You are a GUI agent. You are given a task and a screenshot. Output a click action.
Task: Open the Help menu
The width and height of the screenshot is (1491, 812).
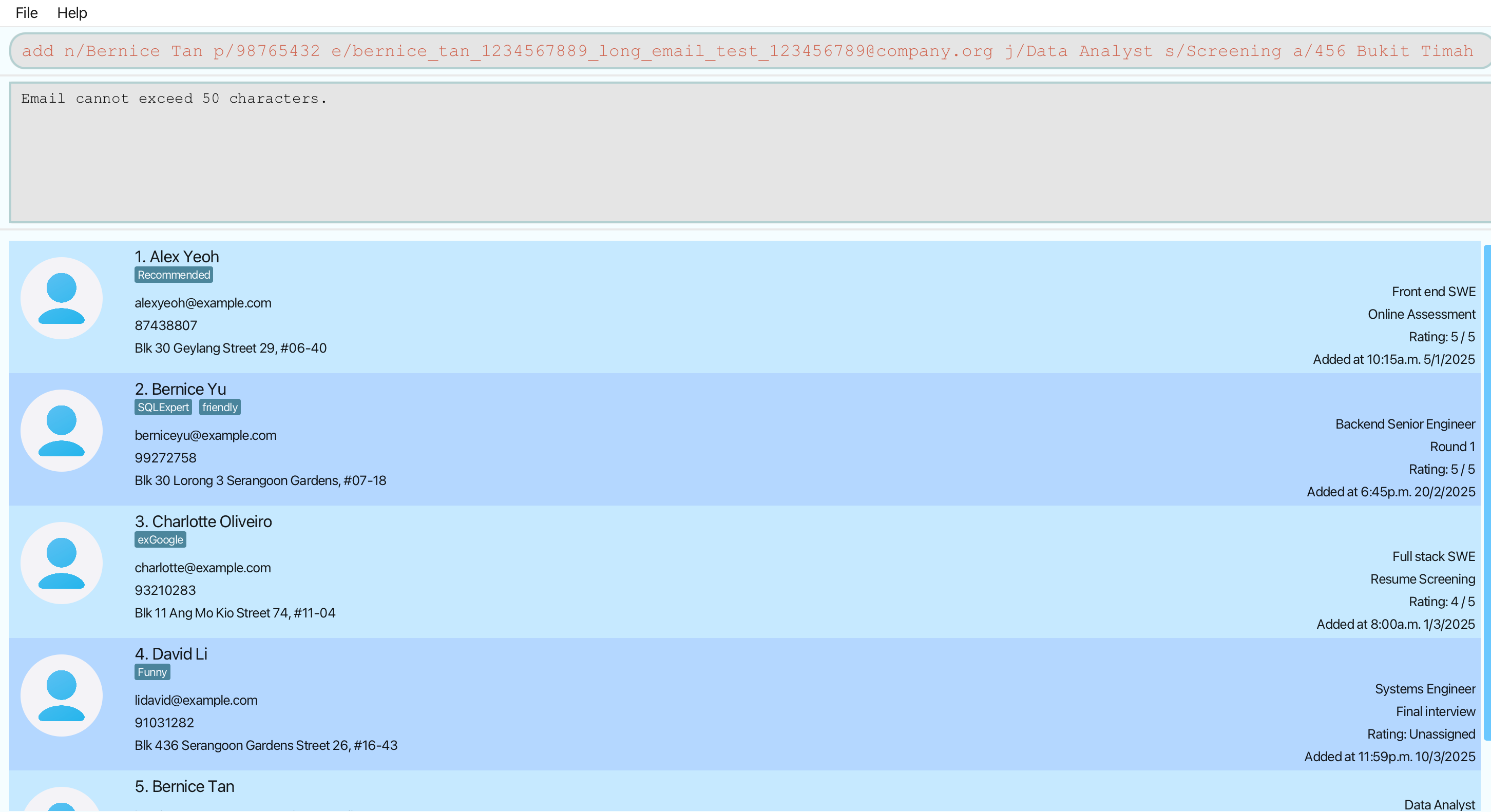(x=72, y=13)
